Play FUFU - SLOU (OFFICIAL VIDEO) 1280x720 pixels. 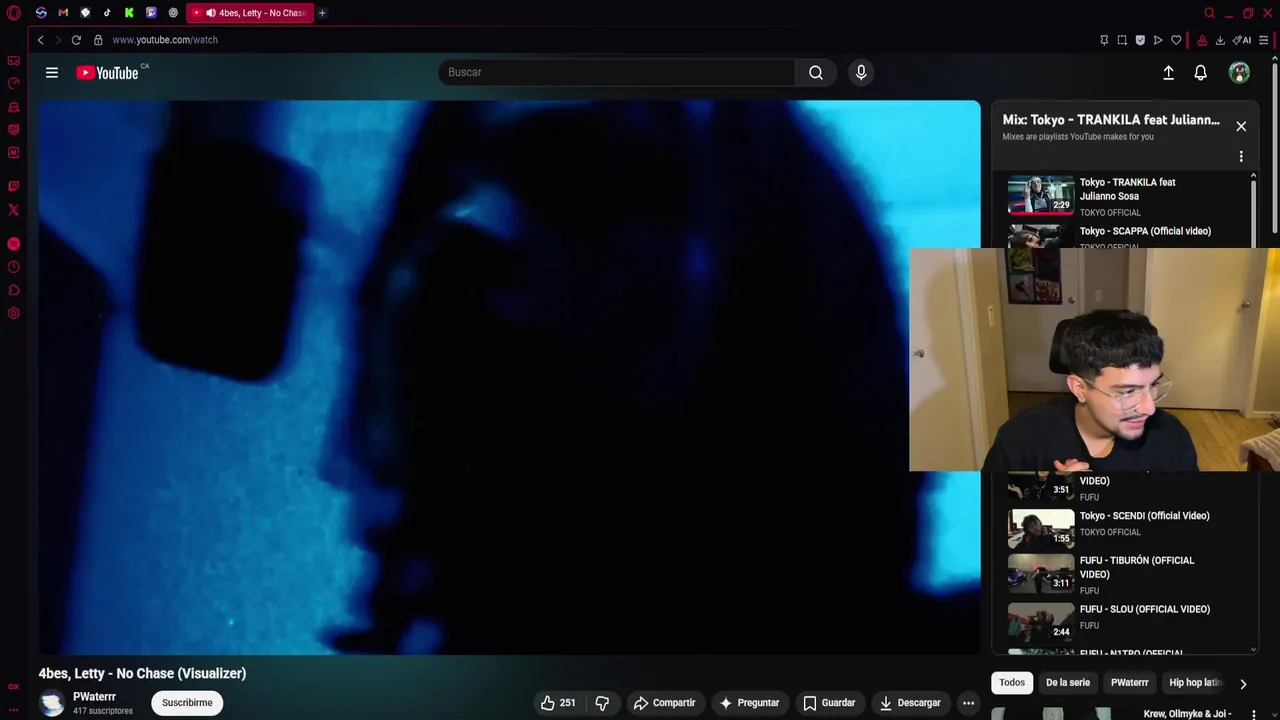pos(1120,620)
